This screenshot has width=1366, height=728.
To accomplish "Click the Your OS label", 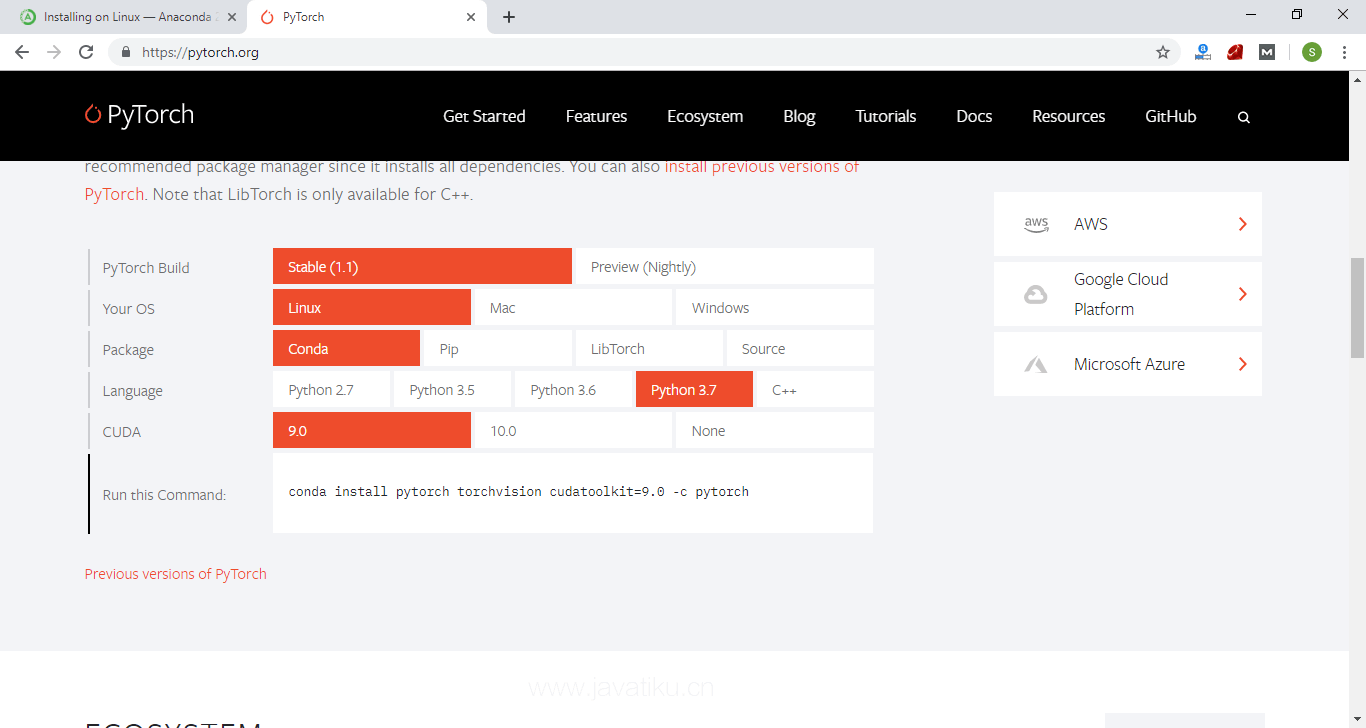I will point(129,309).
